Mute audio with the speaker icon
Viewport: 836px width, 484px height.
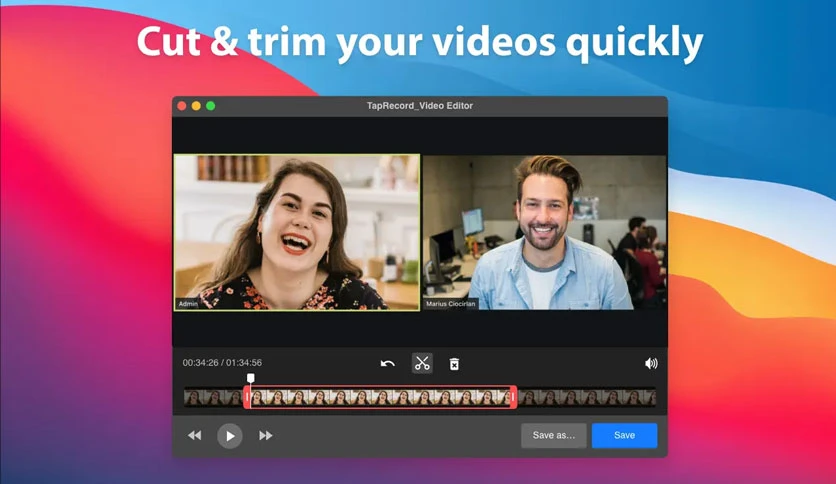651,364
